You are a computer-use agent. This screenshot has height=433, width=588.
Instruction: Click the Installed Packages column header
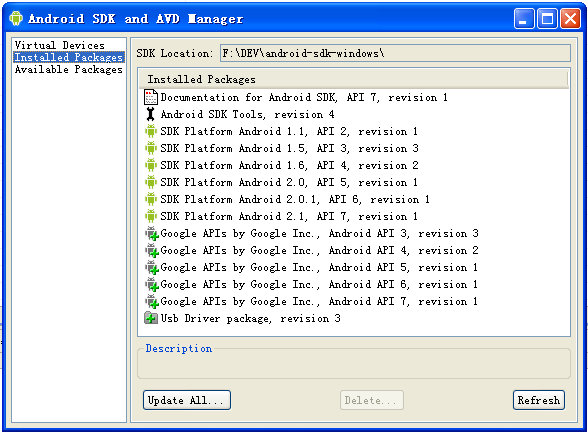pyautogui.click(x=354, y=79)
